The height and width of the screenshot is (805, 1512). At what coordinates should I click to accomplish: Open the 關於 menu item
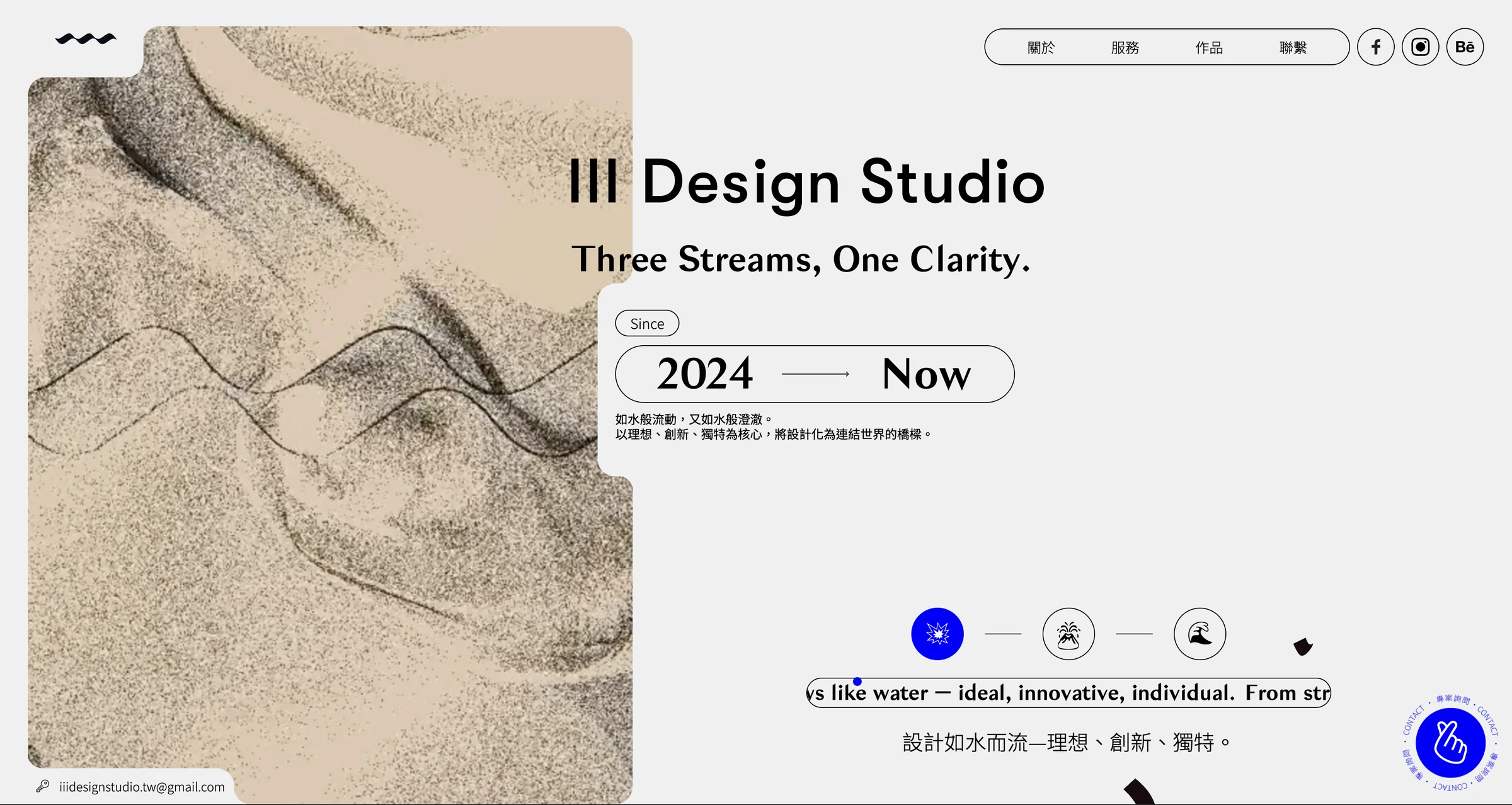(1041, 47)
